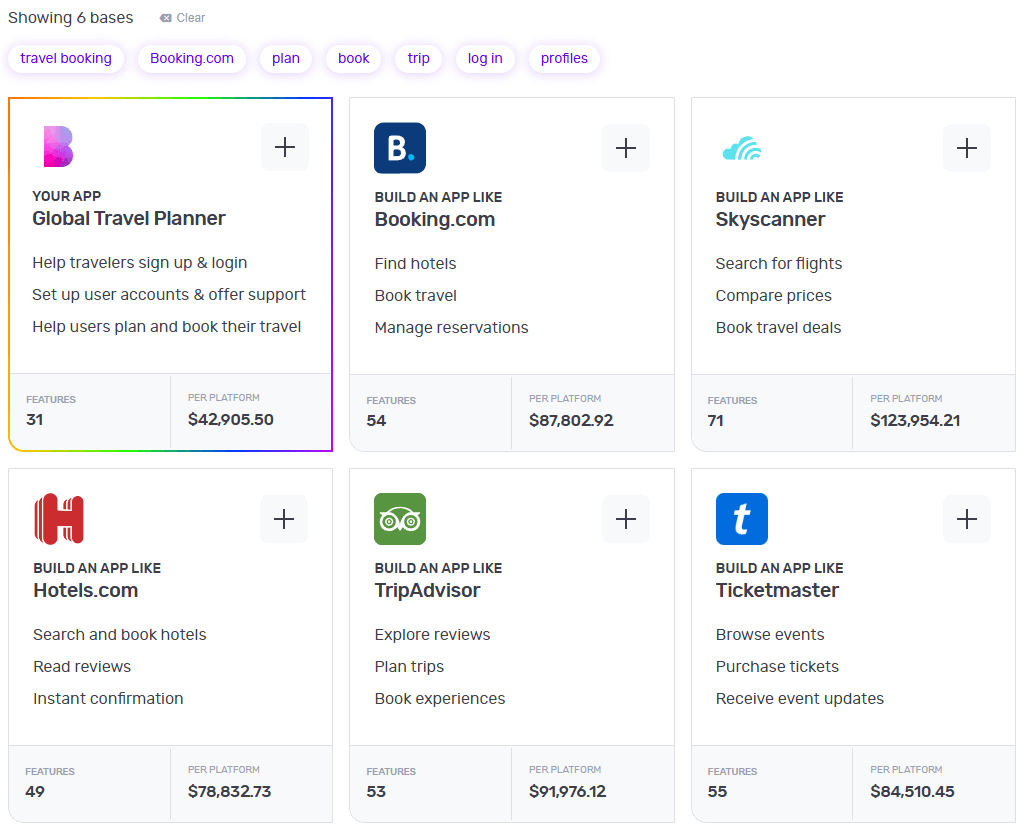Image resolution: width=1029 pixels, height=832 pixels.
Task: Click 'Manage reservations' text
Action: [x=452, y=328]
